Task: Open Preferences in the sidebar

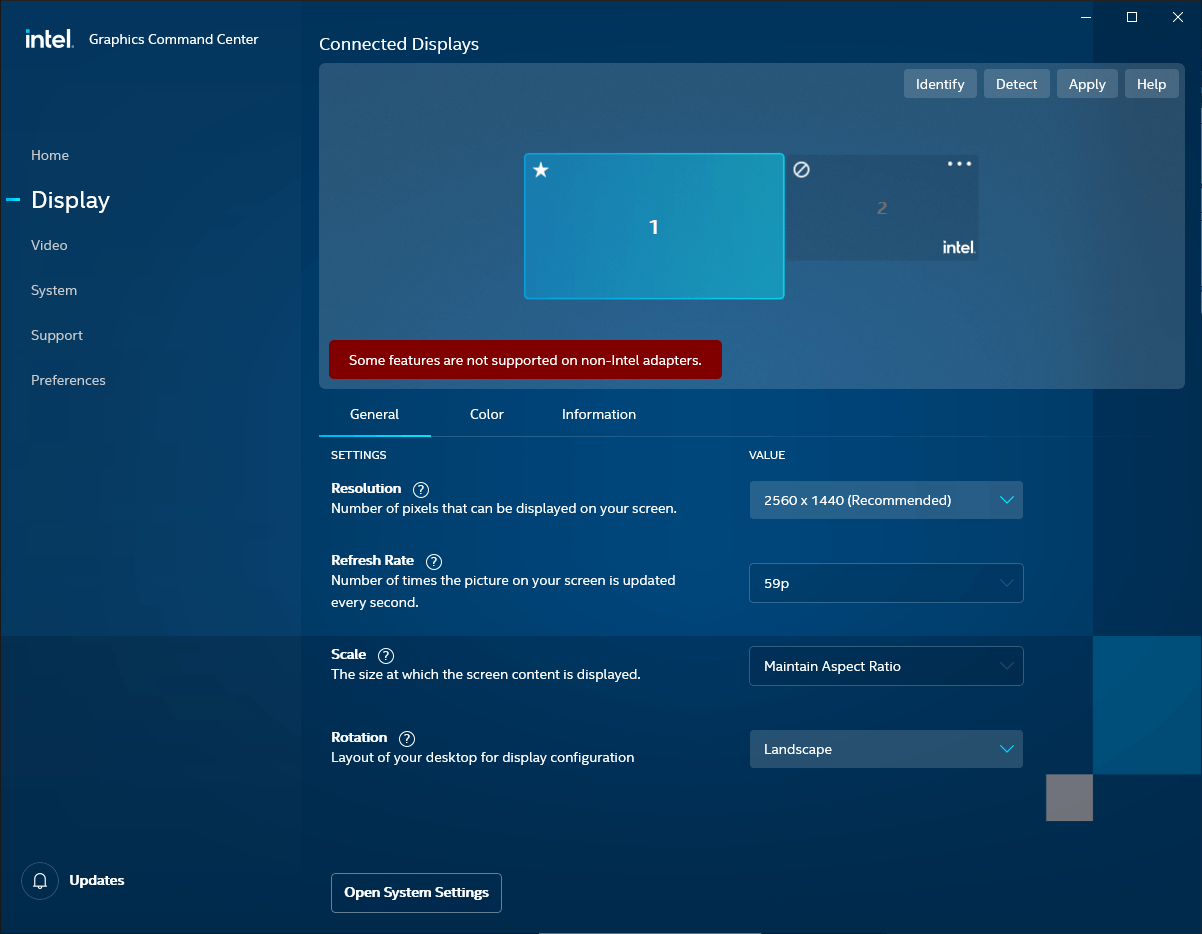Action: pos(68,380)
